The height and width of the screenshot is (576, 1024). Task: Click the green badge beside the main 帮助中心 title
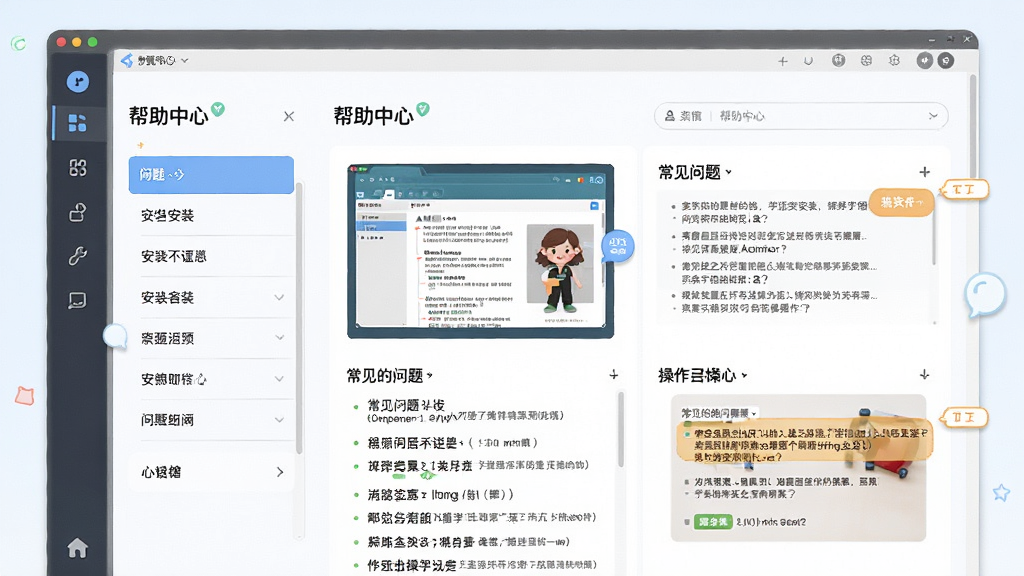(423, 109)
